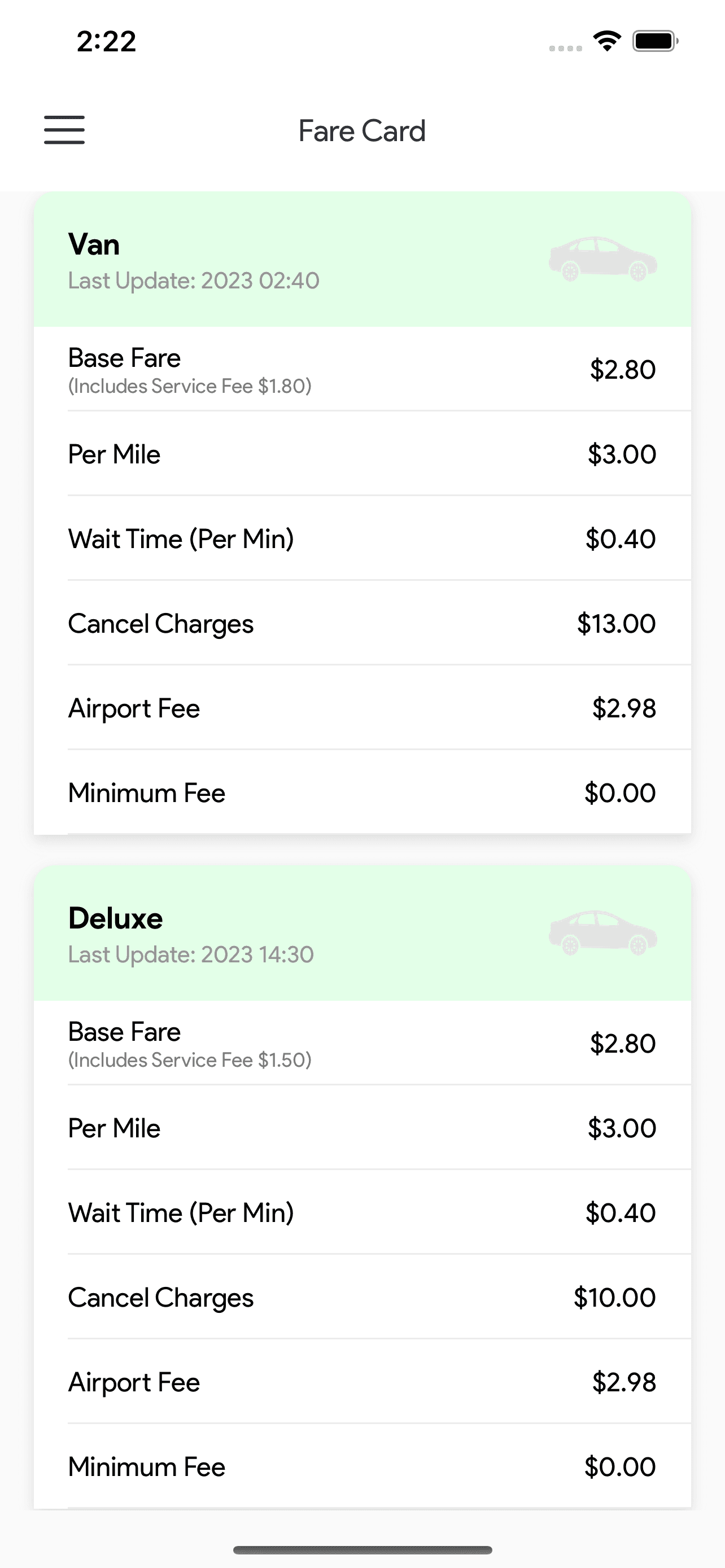Tap the Van car icon
This screenshot has height=1568, width=725.
tap(602, 259)
